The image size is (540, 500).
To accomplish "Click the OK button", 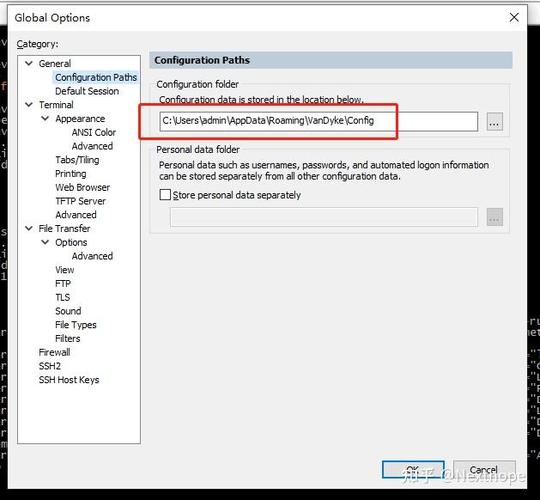I will (413, 470).
